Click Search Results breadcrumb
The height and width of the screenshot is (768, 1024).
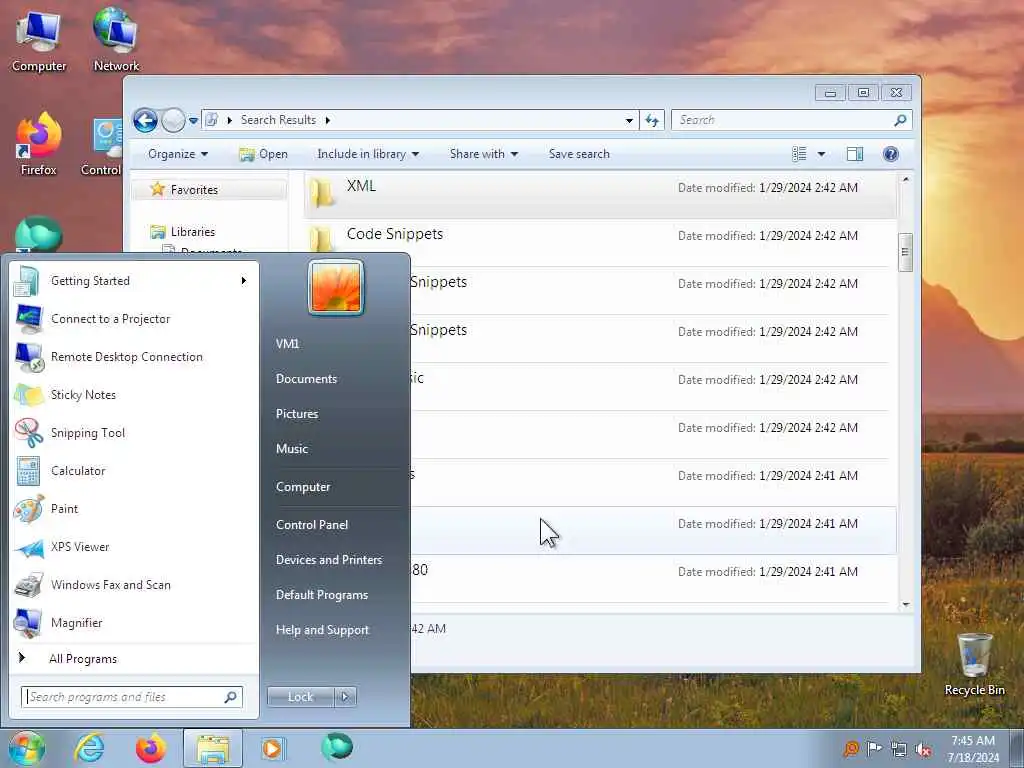[278, 120]
